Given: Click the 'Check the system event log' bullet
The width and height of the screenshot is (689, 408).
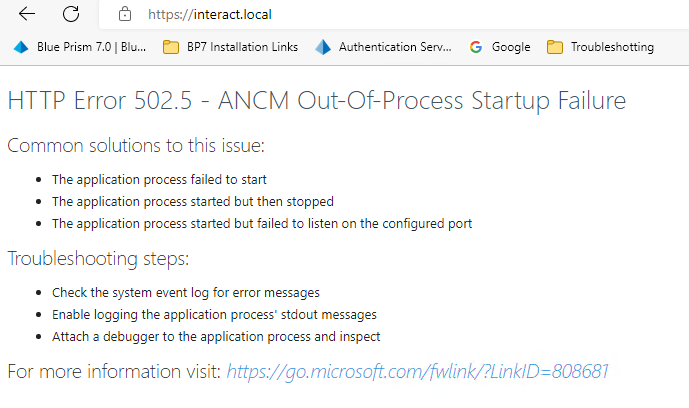Looking at the screenshot, I should (186, 293).
